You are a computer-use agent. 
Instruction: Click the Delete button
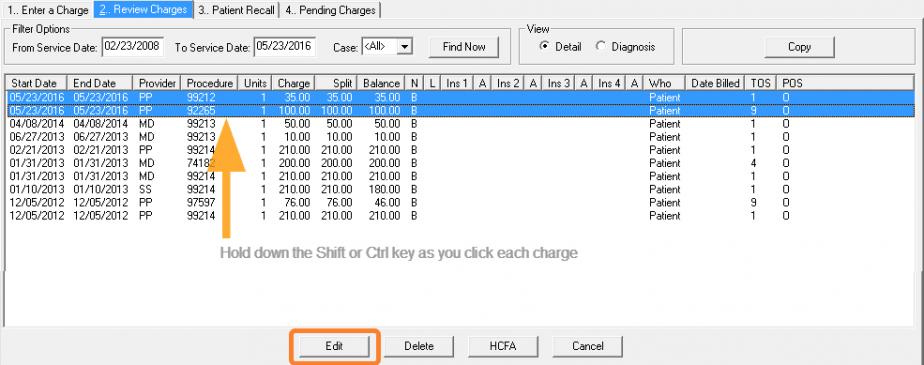(419, 346)
